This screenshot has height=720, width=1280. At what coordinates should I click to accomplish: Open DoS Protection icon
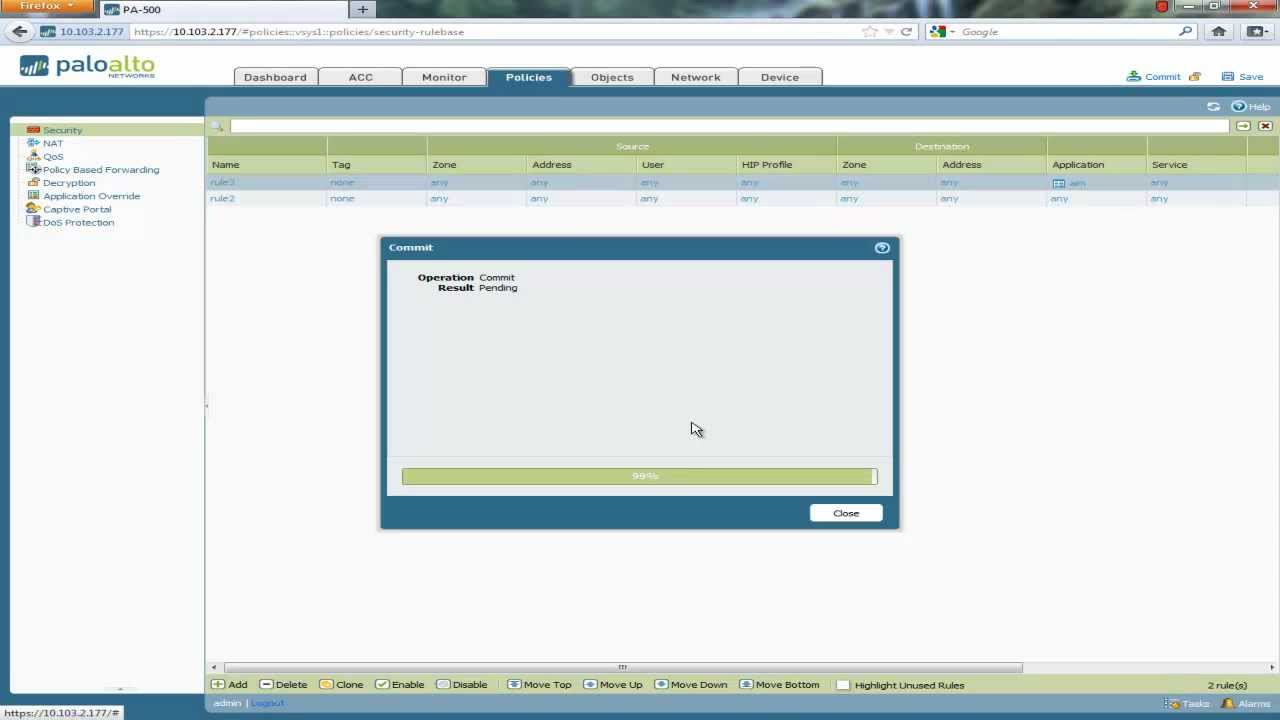(33, 221)
